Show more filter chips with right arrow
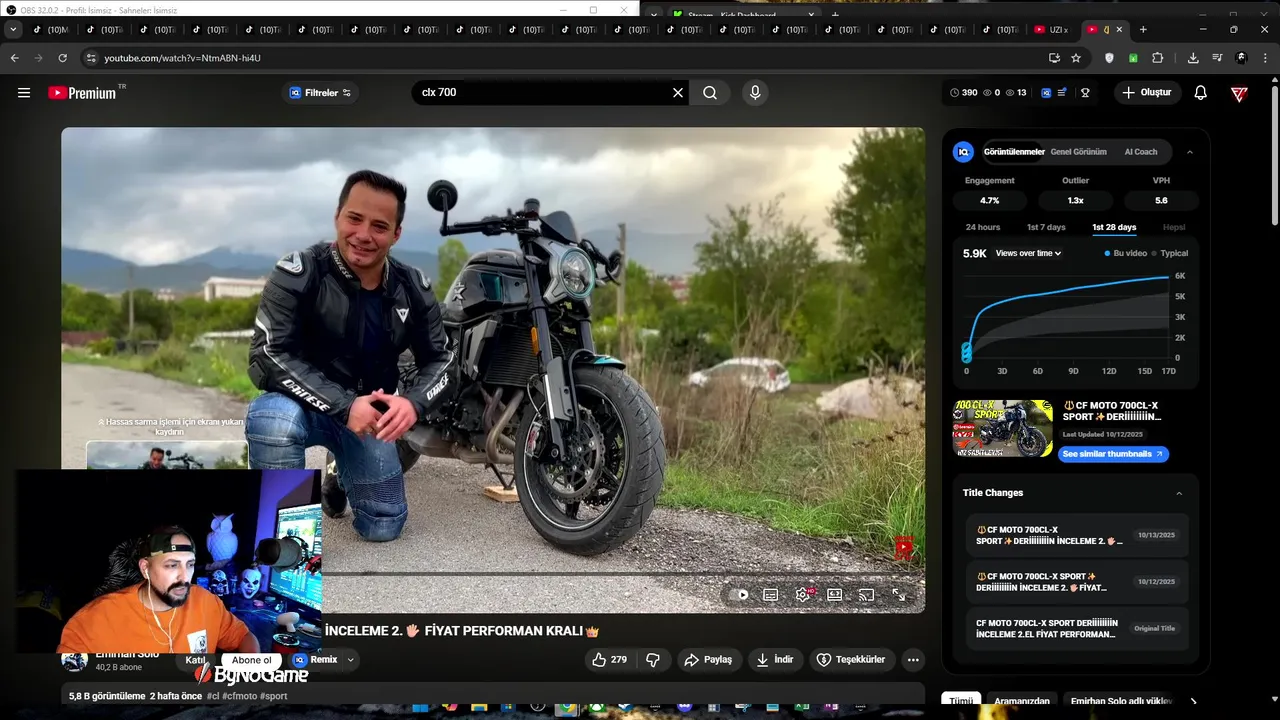 point(1193,701)
